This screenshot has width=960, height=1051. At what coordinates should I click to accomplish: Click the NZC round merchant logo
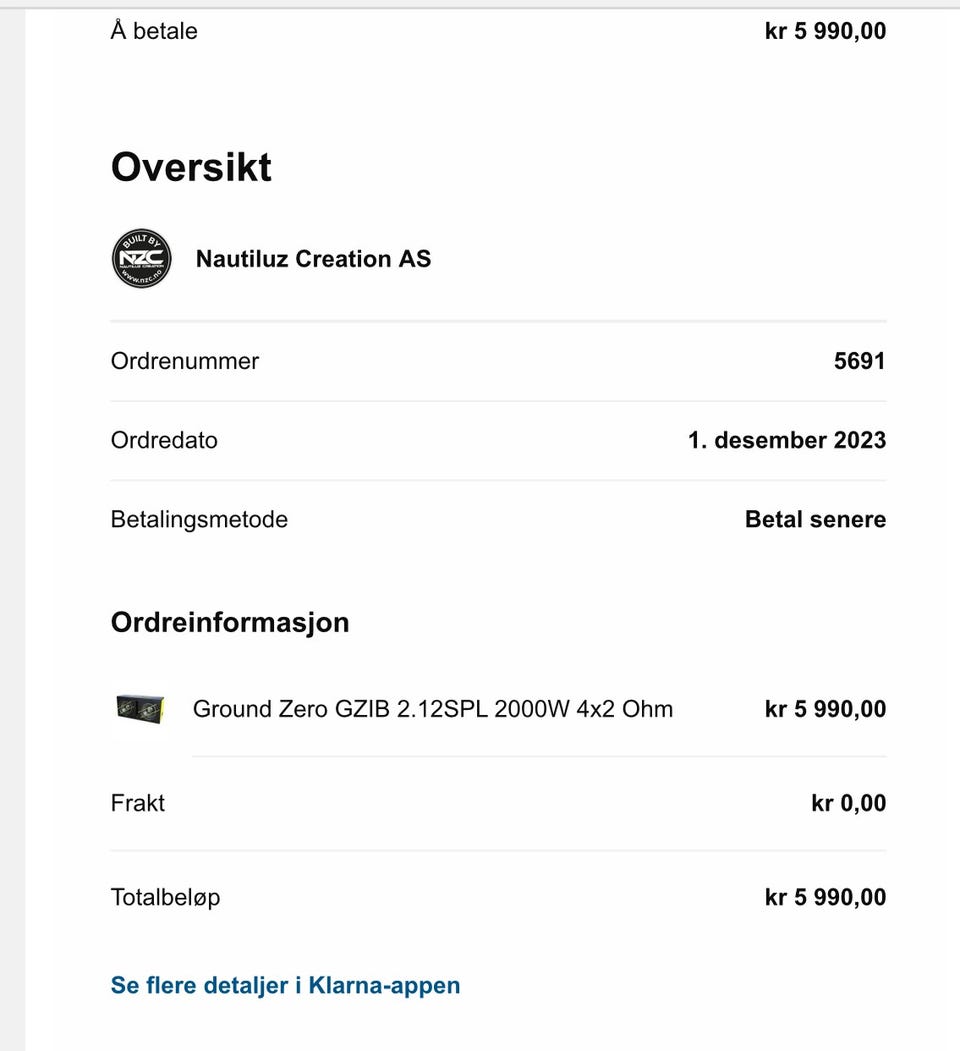pos(141,259)
